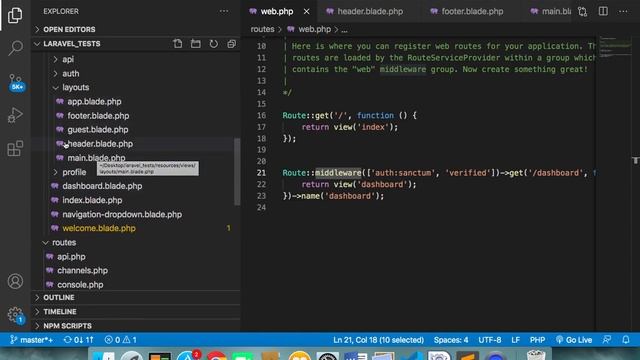The width and height of the screenshot is (640, 360).
Task: Click the explorer vertical scrollbar
Action: click(x=237, y=172)
